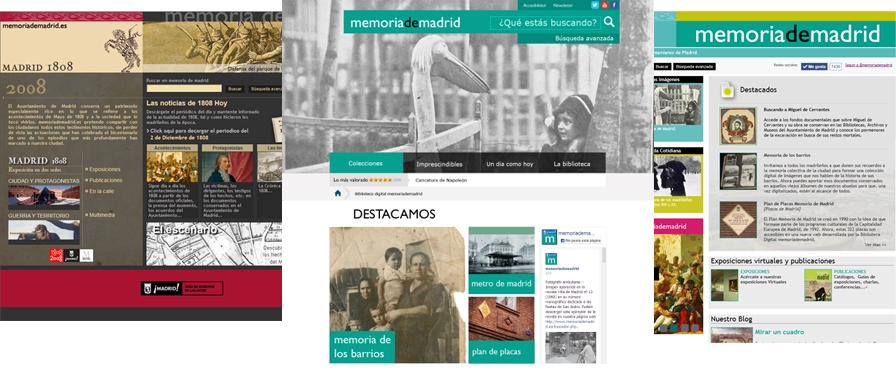The width and height of the screenshot is (896, 371).
Task: Open the plan de placas tile
Action: click(501, 330)
